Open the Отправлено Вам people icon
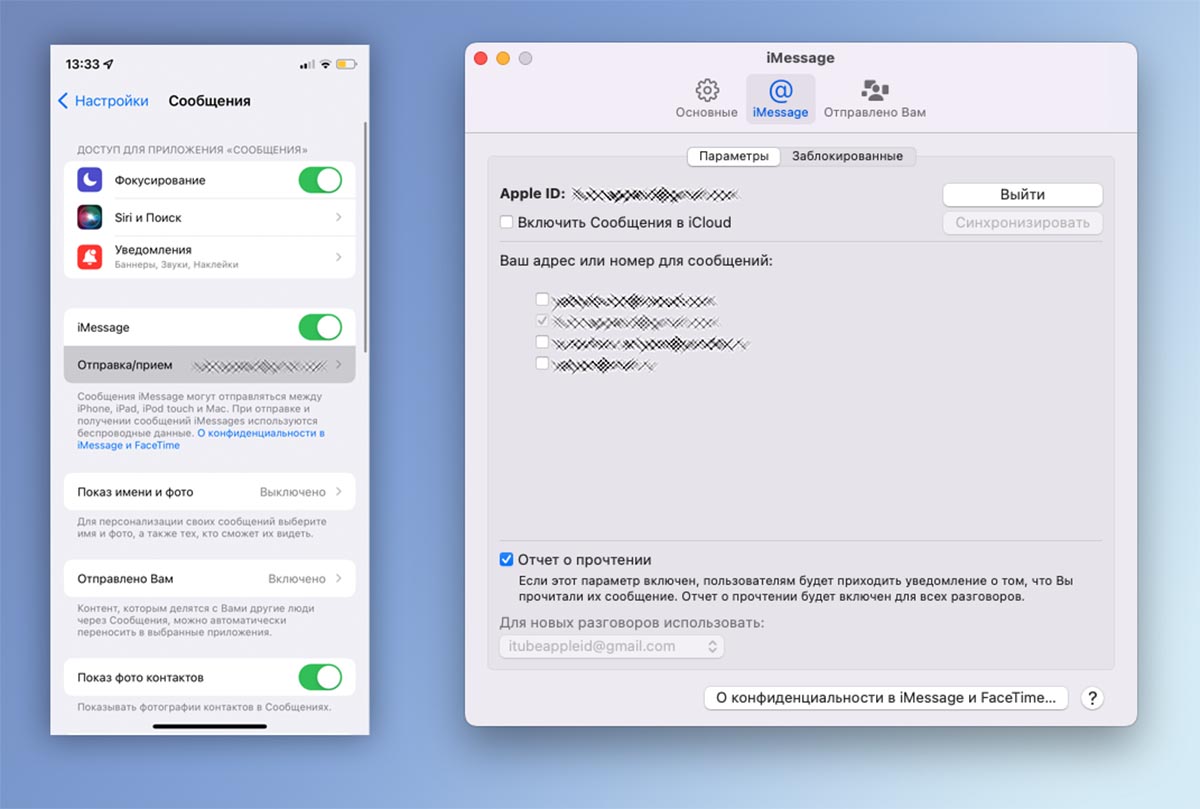The image size is (1200, 809). [x=875, y=90]
